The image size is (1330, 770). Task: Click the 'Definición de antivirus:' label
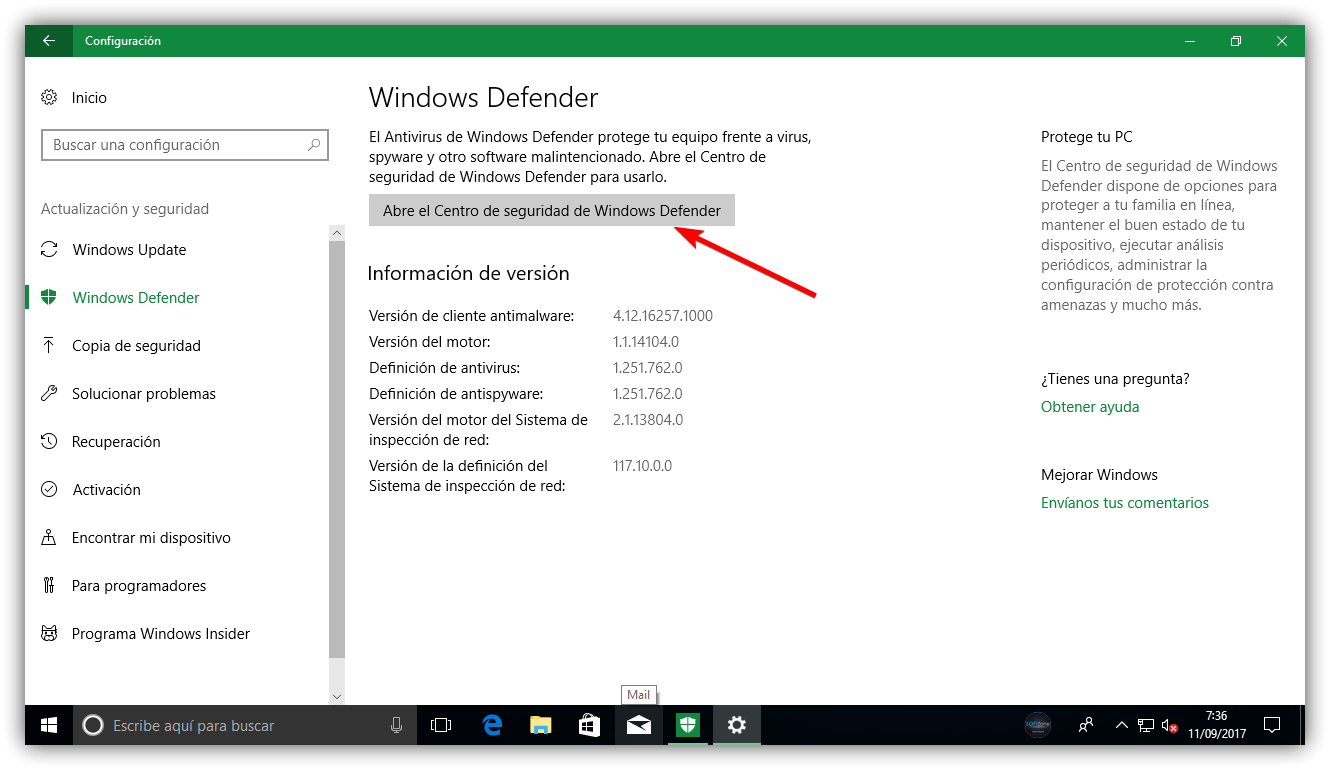445,368
